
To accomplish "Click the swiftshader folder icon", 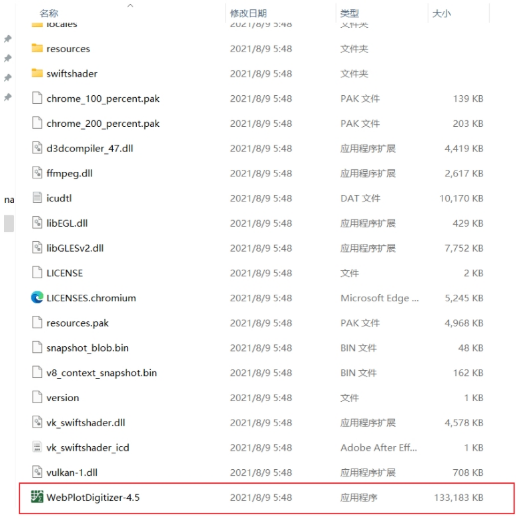I will pos(37,73).
